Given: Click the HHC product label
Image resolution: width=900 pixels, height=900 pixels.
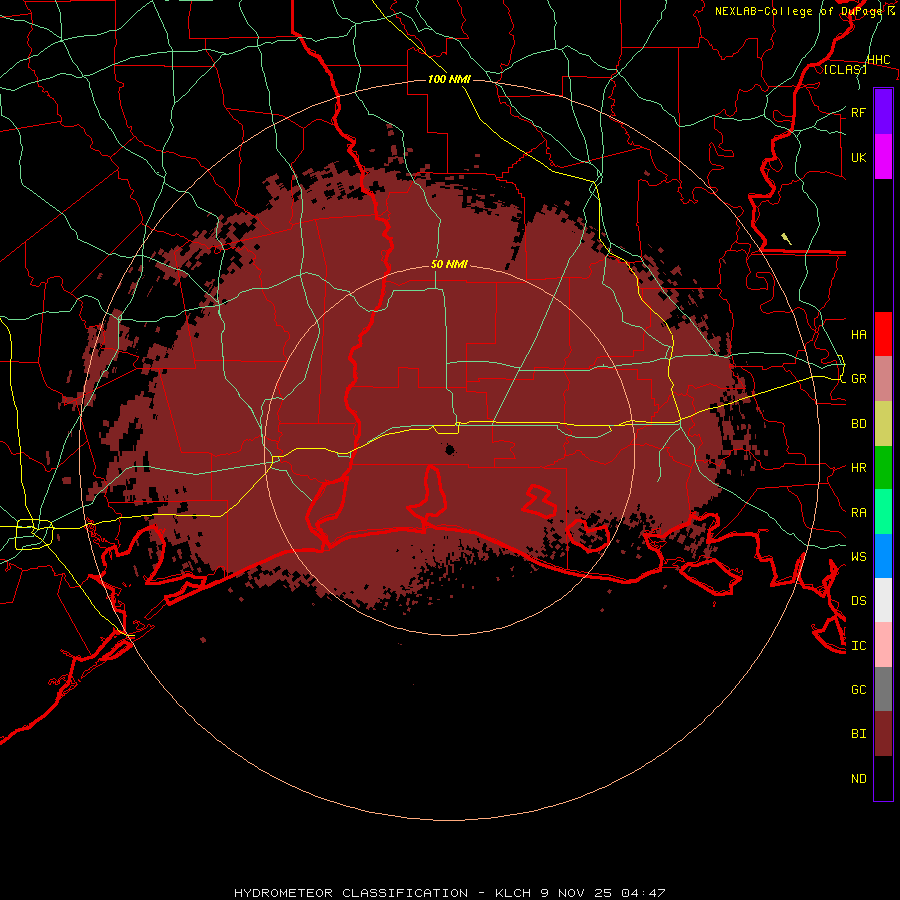Looking at the screenshot, I should click(x=878, y=60).
